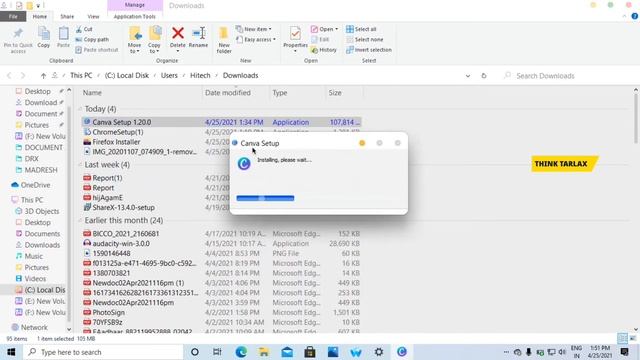
Task: Switch to the Share ribbon tab
Action: pos(67,17)
